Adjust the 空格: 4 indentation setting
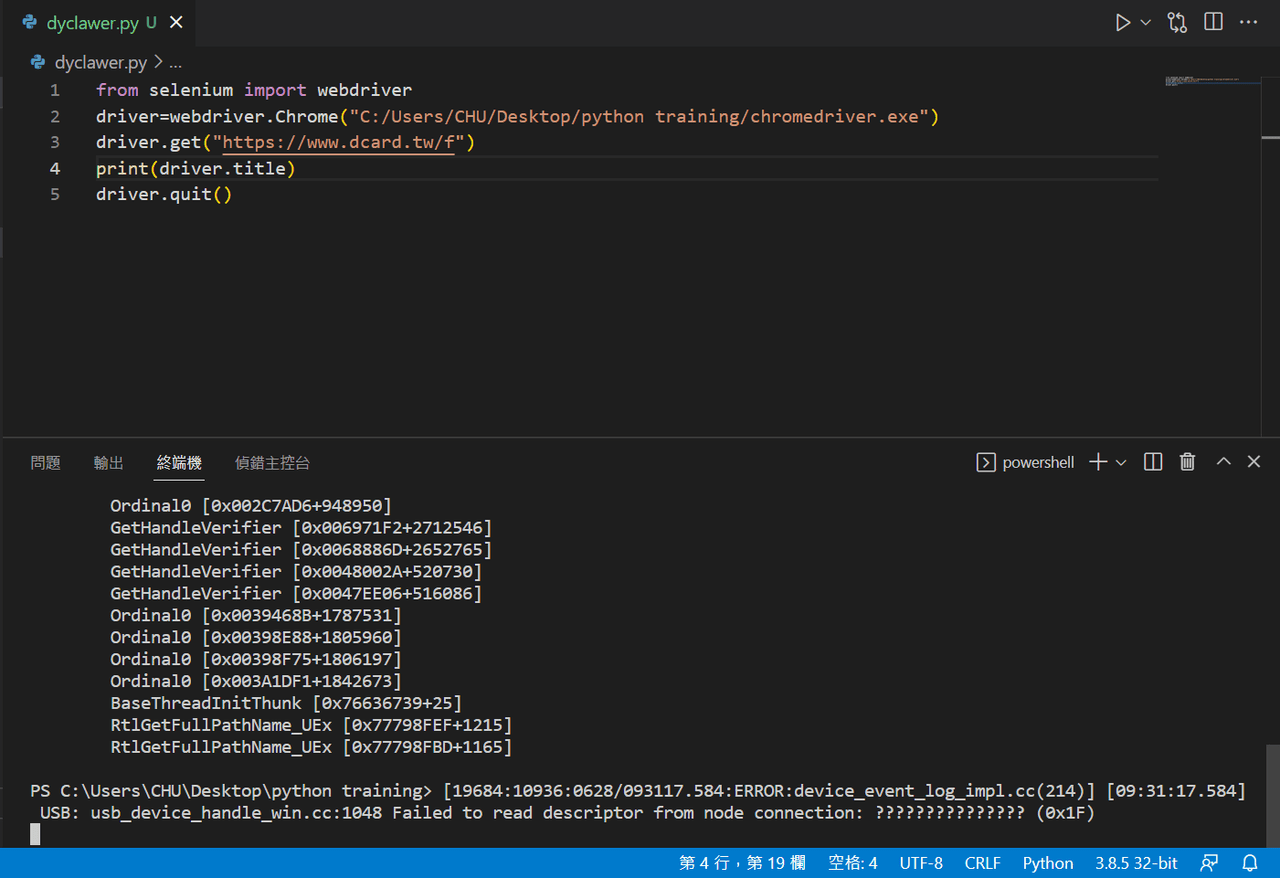The height and width of the screenshot is (878, 1280). 852,863
